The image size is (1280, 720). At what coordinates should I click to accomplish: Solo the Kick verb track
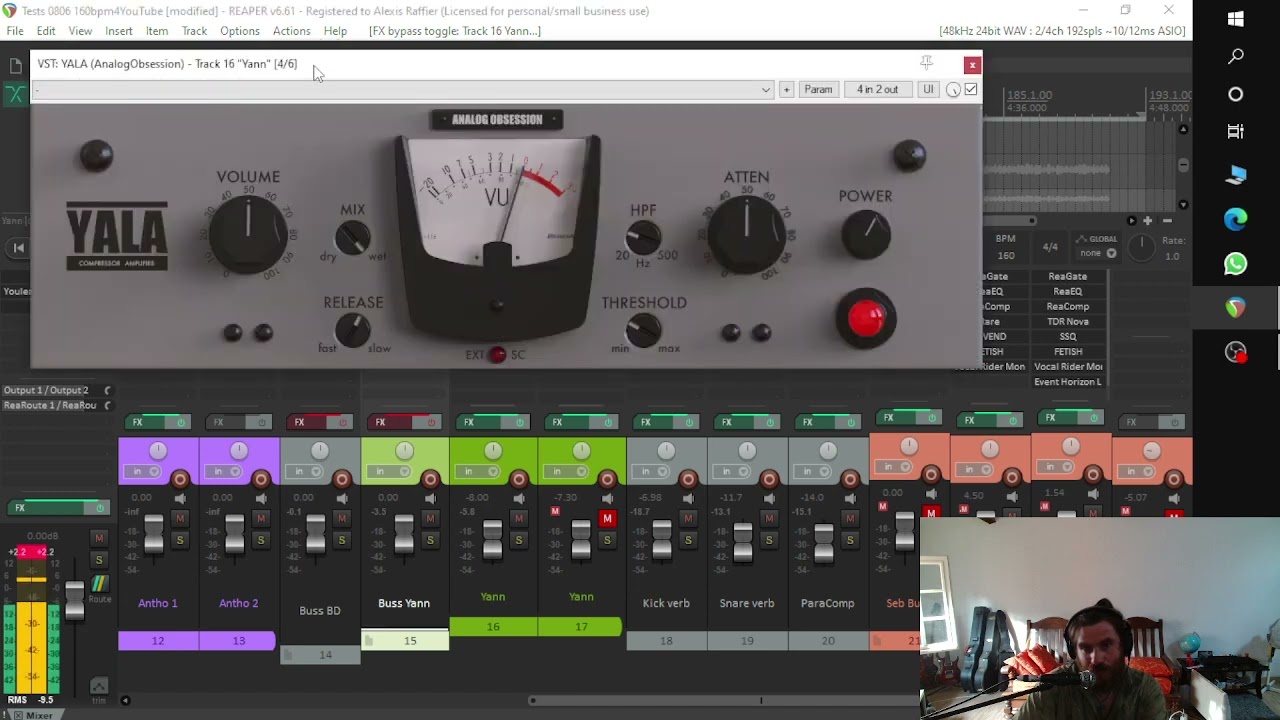pos(688,540)
